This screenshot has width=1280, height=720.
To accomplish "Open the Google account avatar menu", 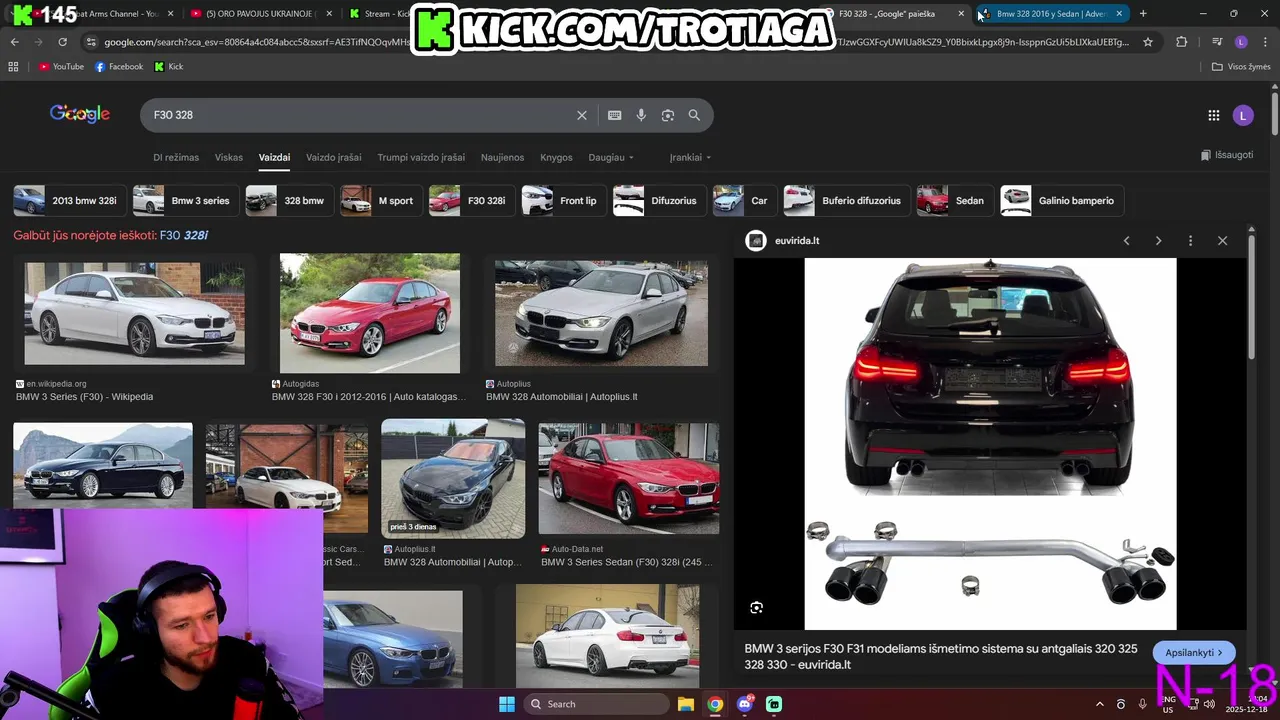I will (1243, 115).
